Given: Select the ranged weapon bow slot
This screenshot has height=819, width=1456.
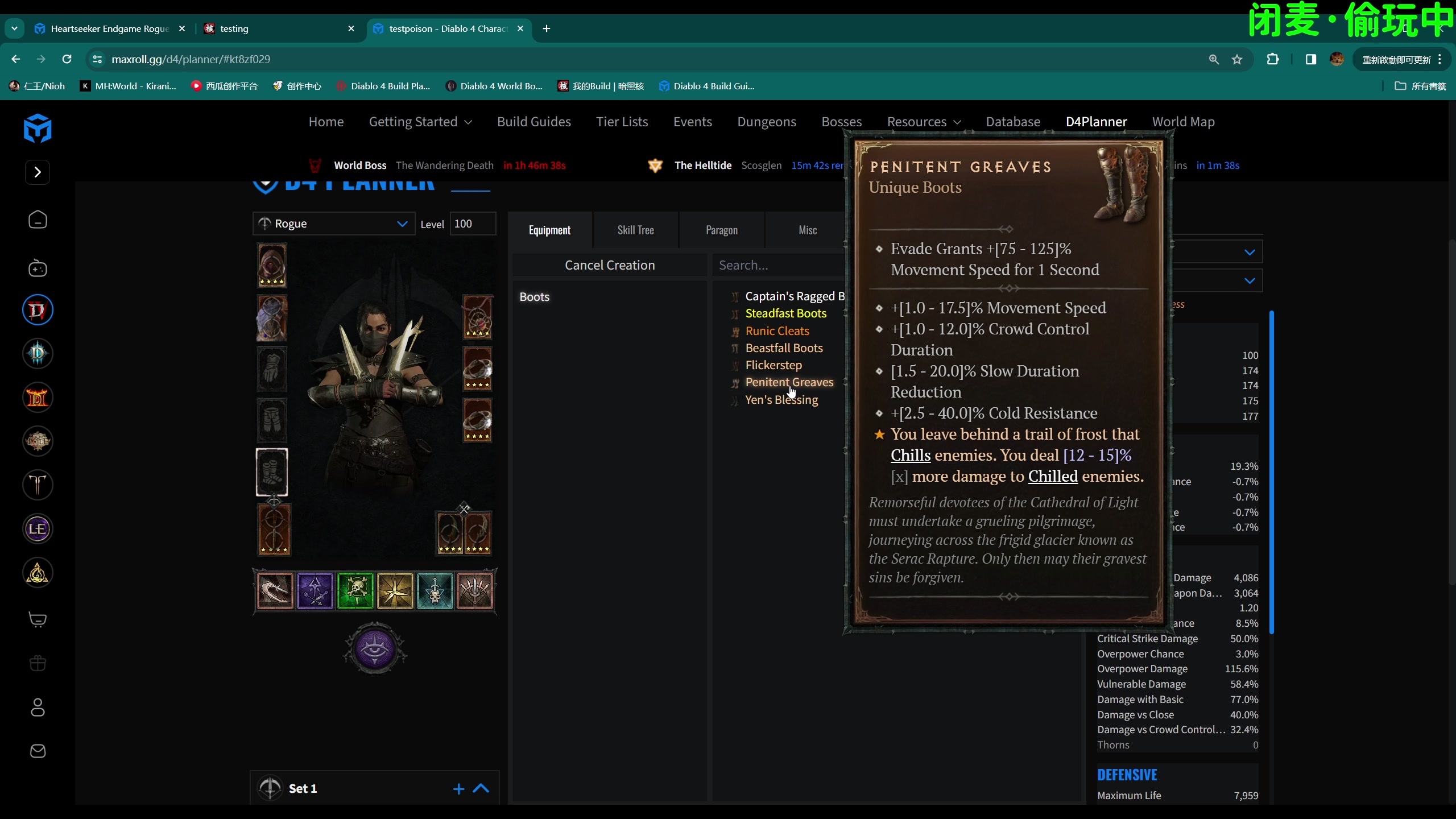Looking at the screenshot, I should coord(274,529).
